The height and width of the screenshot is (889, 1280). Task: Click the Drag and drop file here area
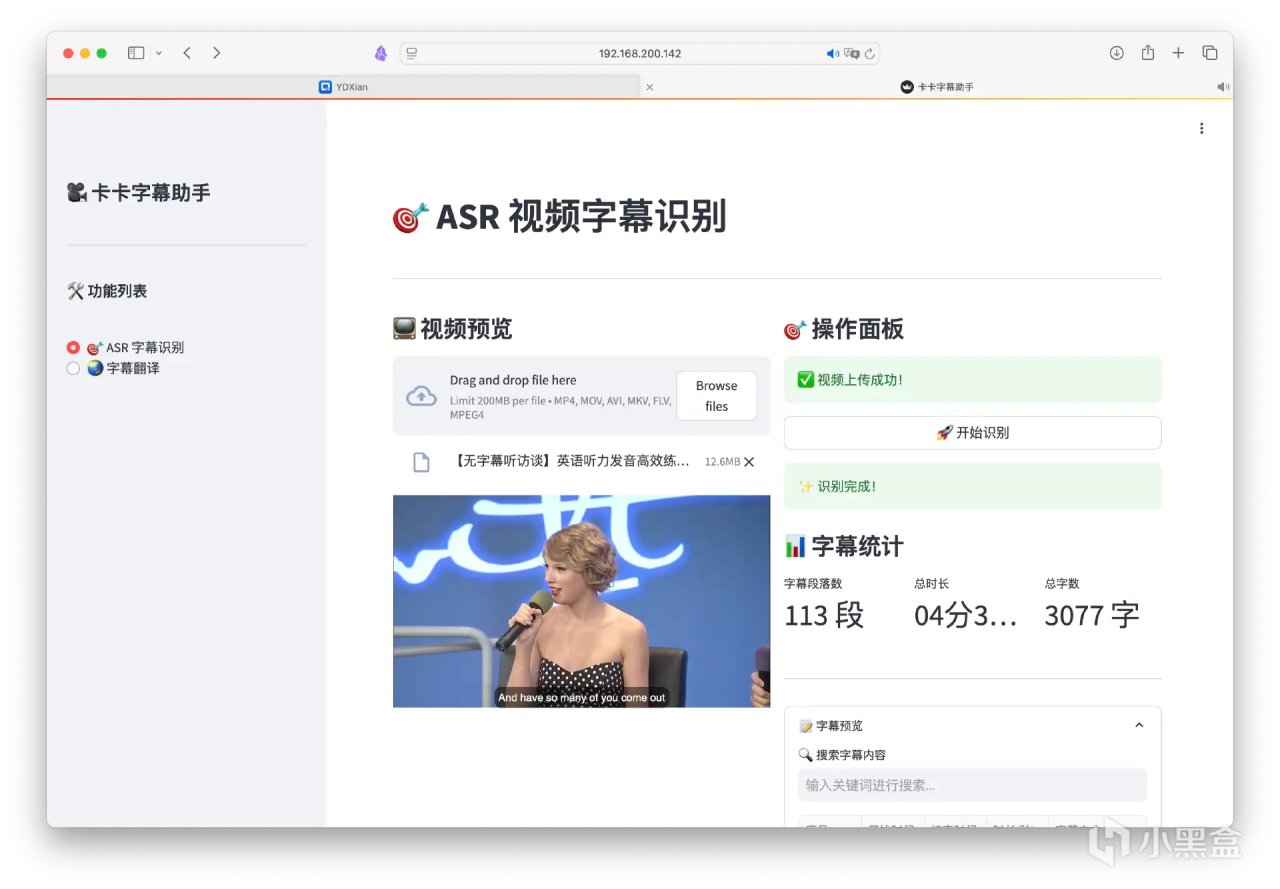tap(581, 396)
